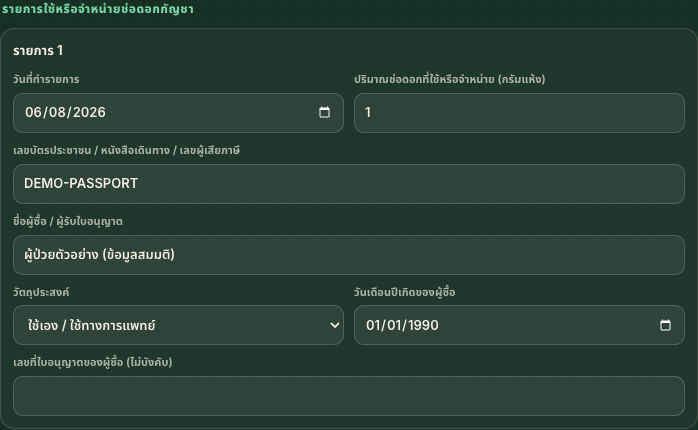Click the รายการ 1 card heading

coord(38,51)
